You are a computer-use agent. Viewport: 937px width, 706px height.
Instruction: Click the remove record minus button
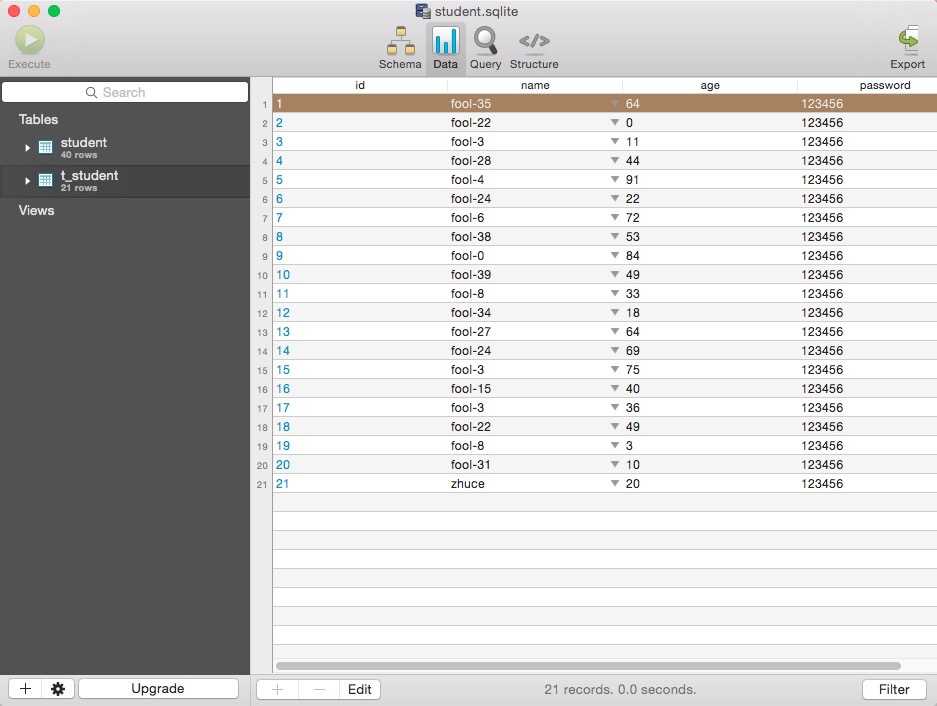pyautogui.click(x=319, y=689)
